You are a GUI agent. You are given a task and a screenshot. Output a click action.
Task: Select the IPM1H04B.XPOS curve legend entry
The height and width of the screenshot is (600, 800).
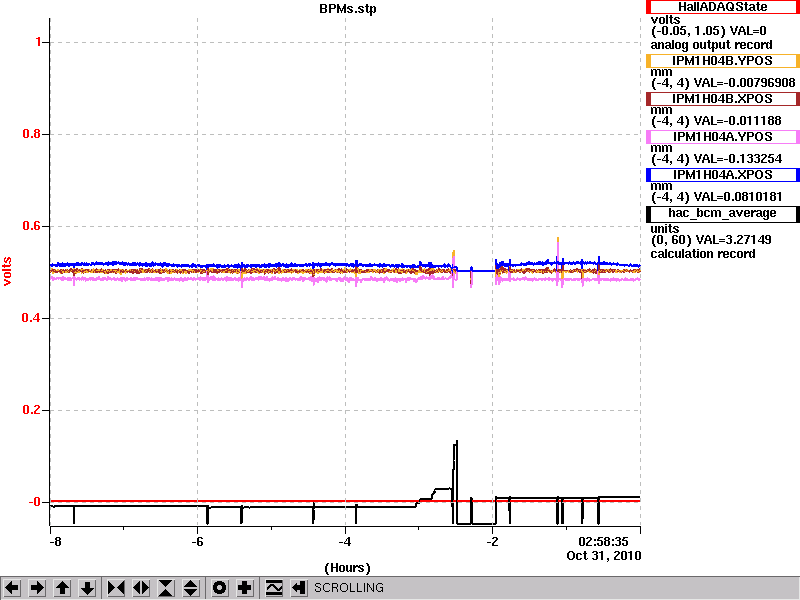coord(722,99)
